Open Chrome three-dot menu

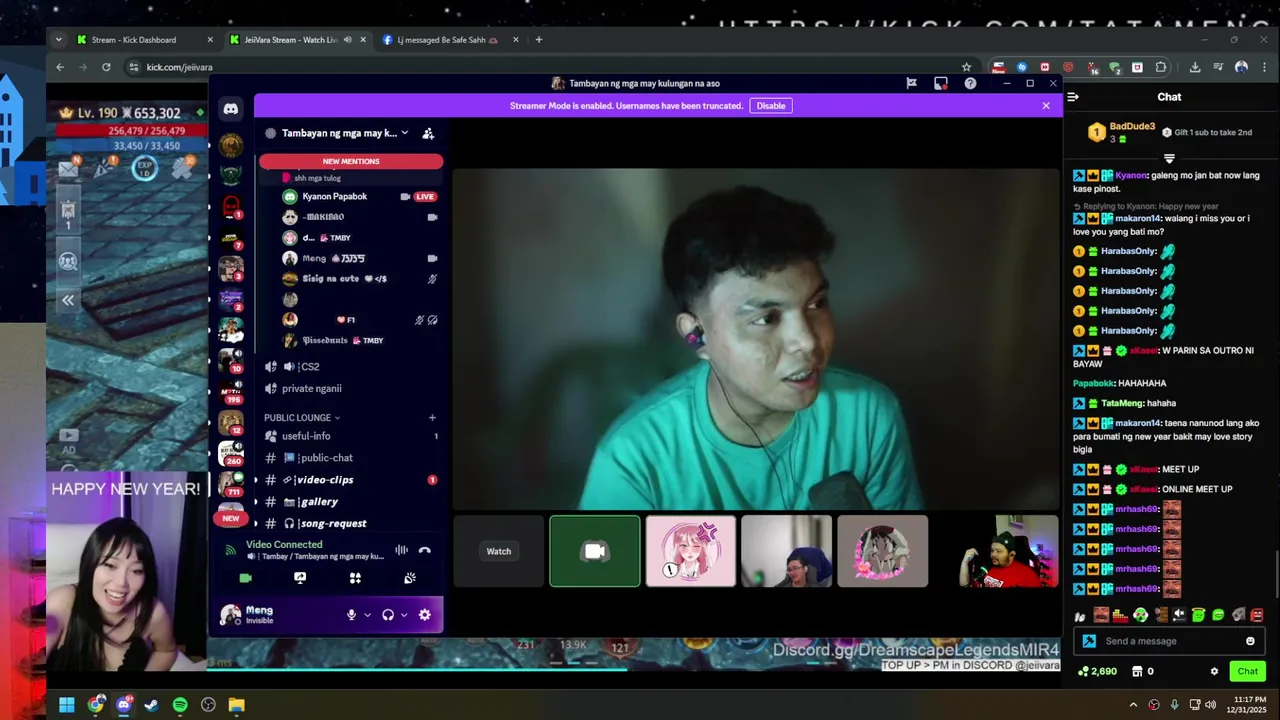(1265, 67)
